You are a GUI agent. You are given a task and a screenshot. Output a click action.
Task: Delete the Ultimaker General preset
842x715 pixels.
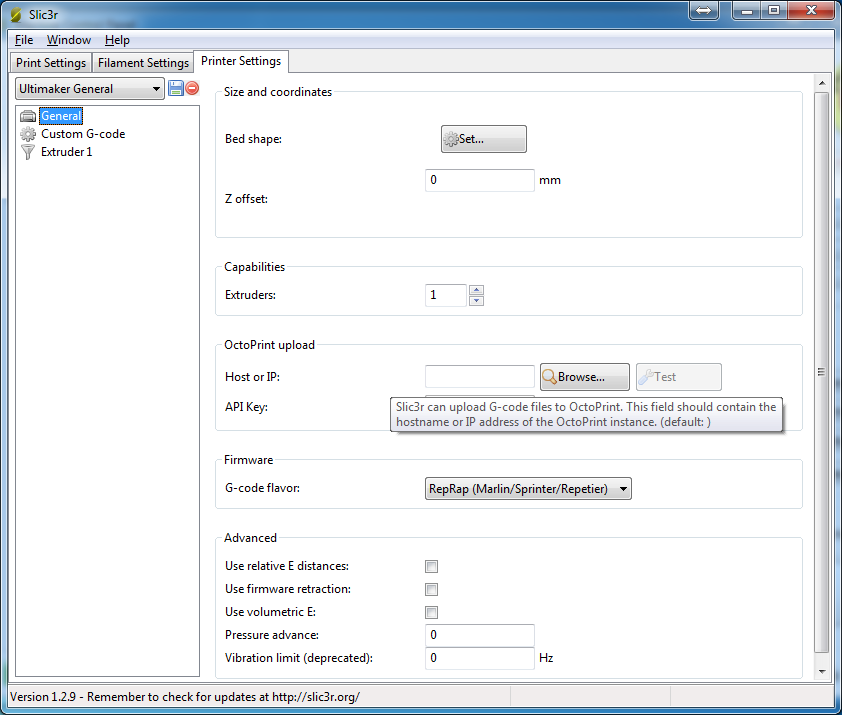coord(192,88)
